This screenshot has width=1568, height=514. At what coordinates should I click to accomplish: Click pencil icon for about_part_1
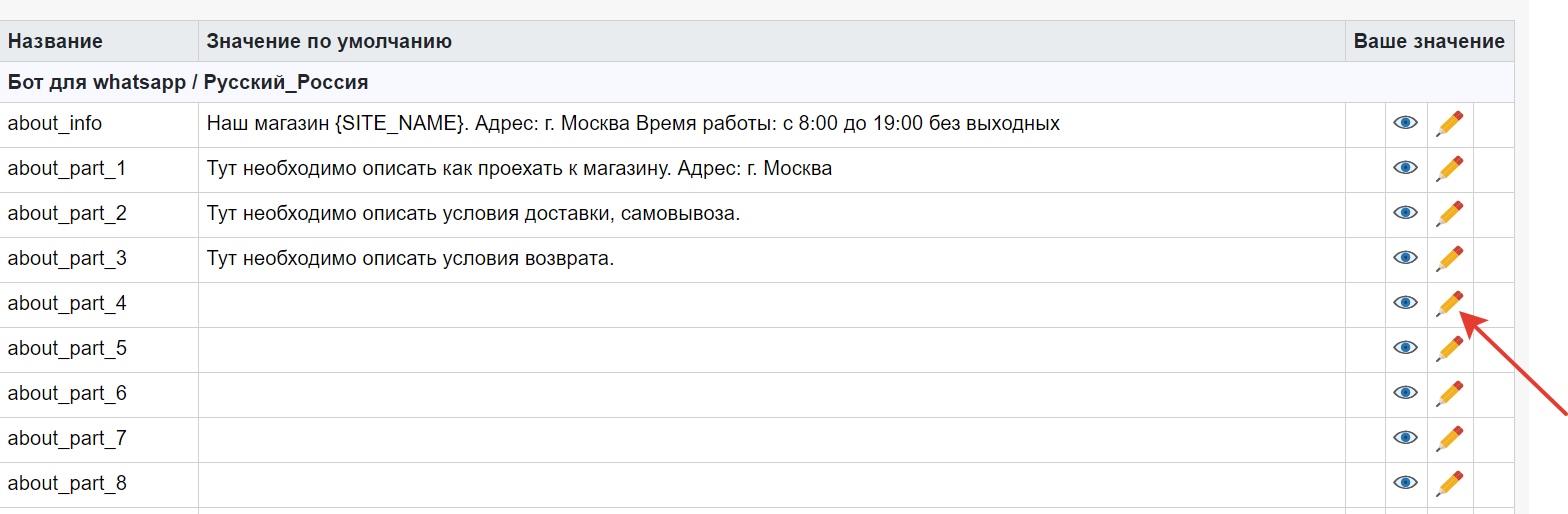(x=1449, y=168)
